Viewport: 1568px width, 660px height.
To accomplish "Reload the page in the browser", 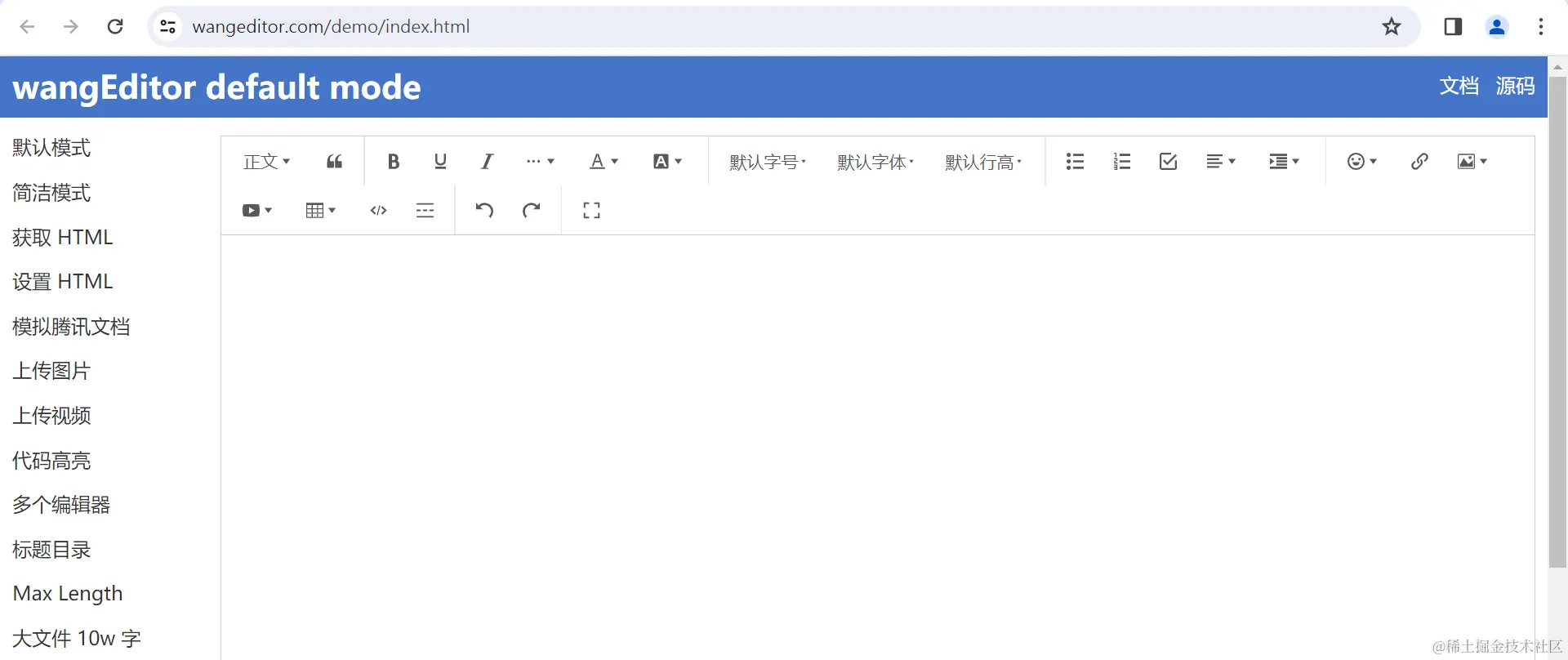I will tap(115, 27).
